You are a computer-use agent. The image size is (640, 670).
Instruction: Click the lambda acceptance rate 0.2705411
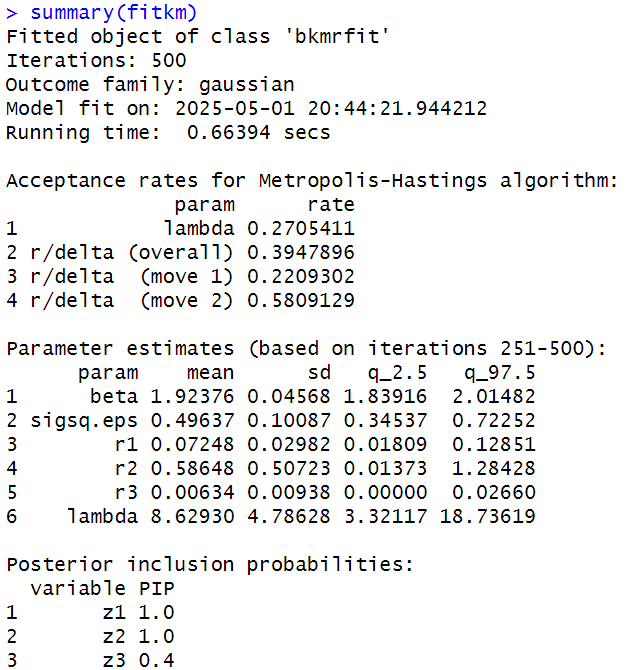tap(301, 229)
